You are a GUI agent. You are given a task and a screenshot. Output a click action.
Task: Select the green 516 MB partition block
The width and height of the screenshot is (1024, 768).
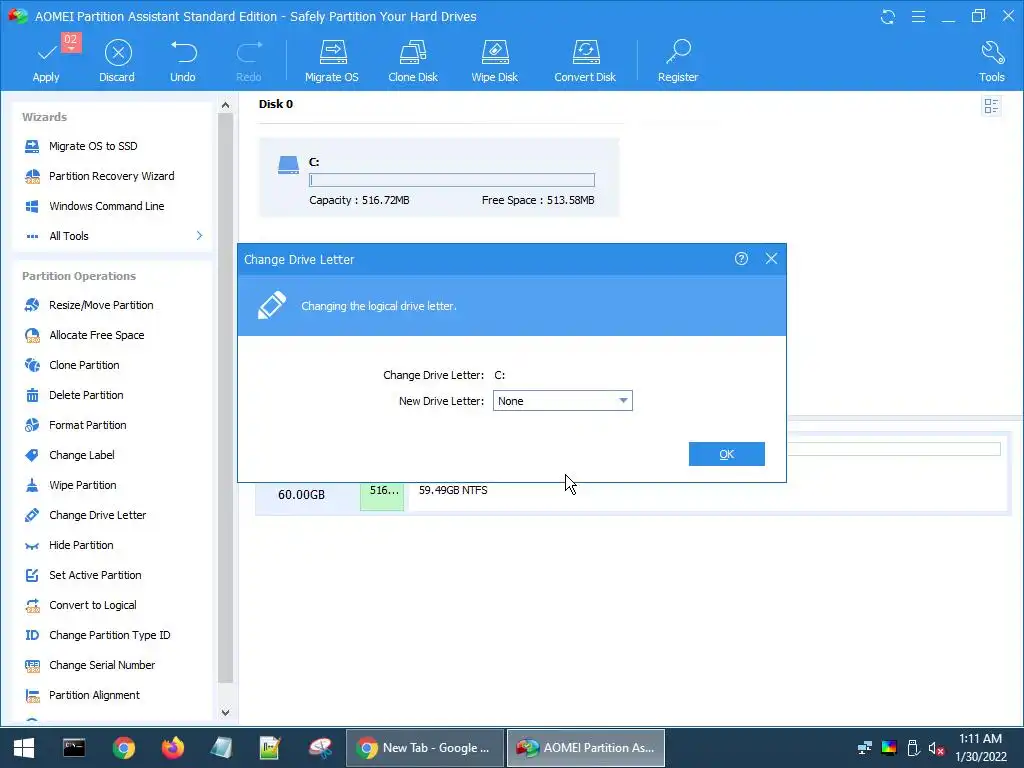pos(382,496)
